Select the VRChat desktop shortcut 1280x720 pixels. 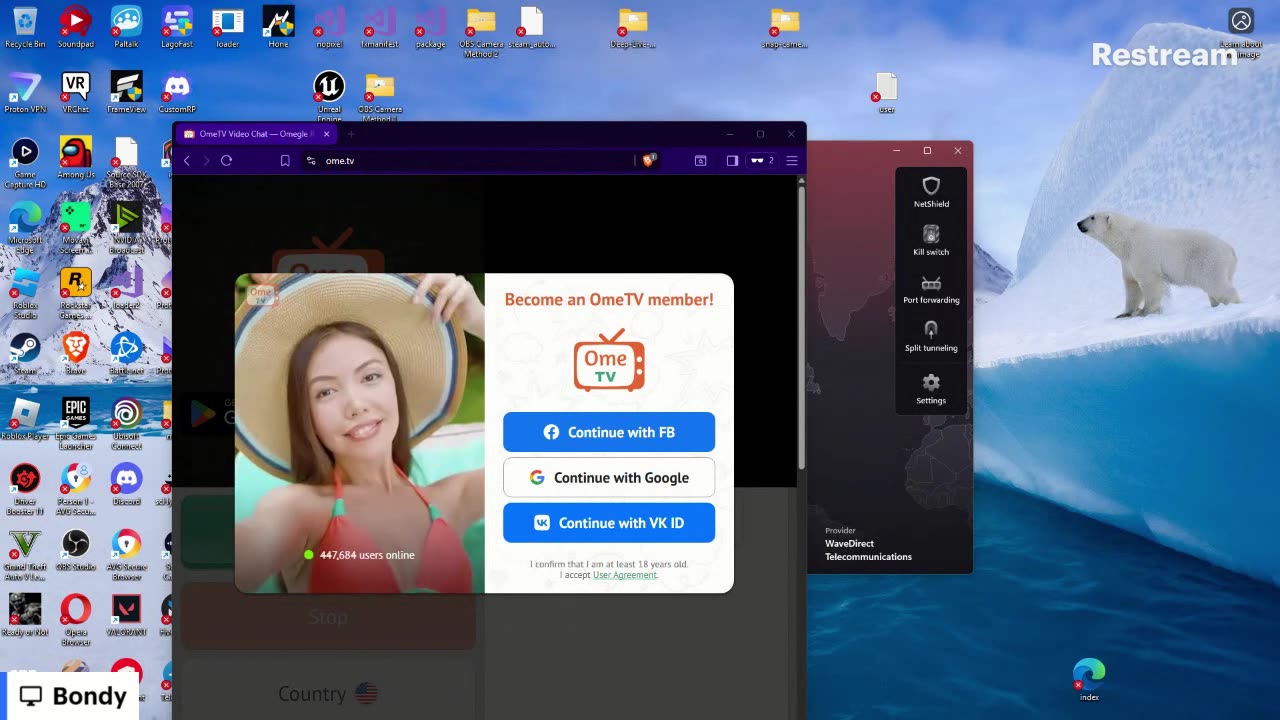click(76, 93)
